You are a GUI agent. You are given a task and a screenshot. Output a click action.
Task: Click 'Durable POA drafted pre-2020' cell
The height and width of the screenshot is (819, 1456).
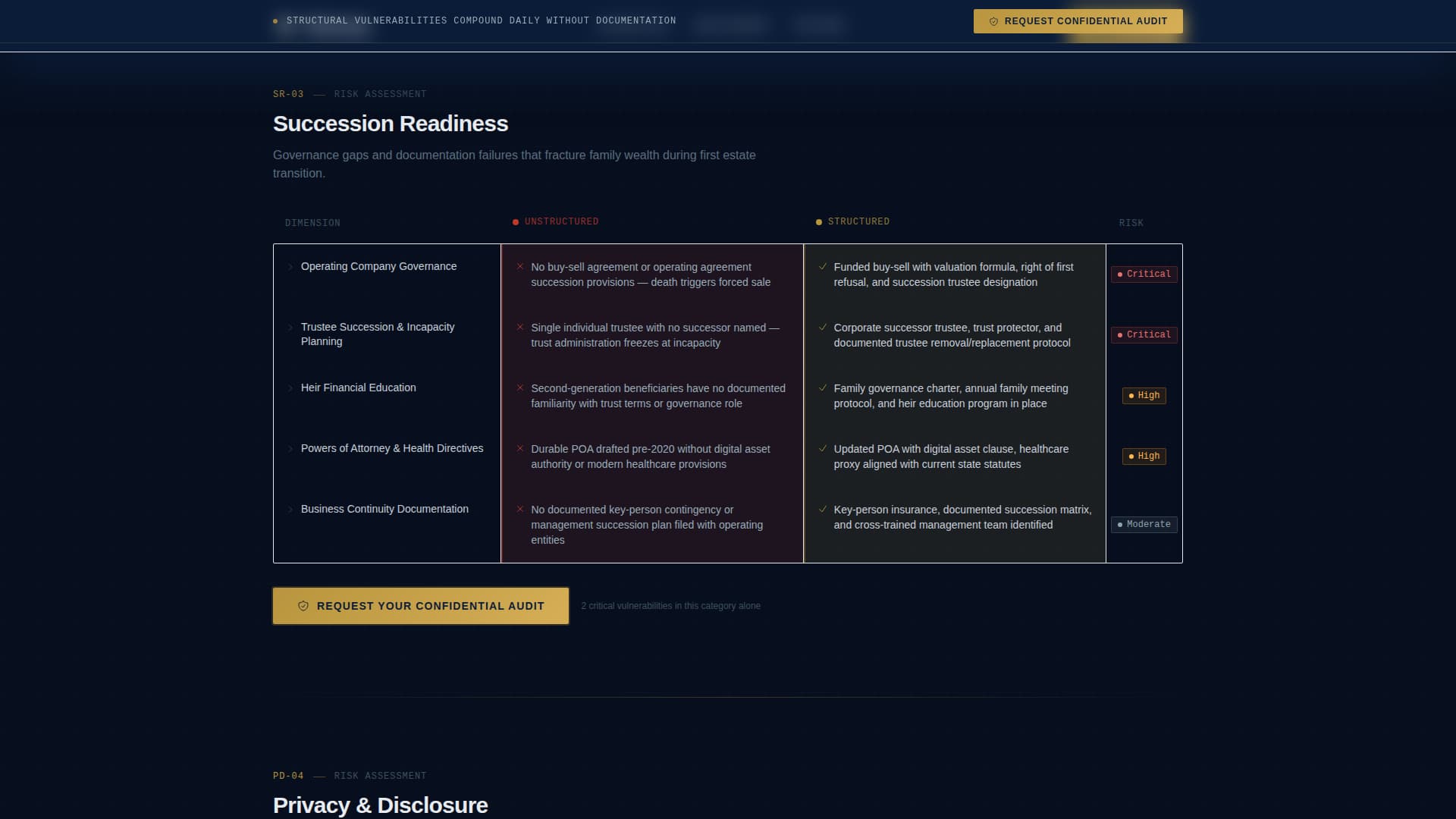point(651,457)
